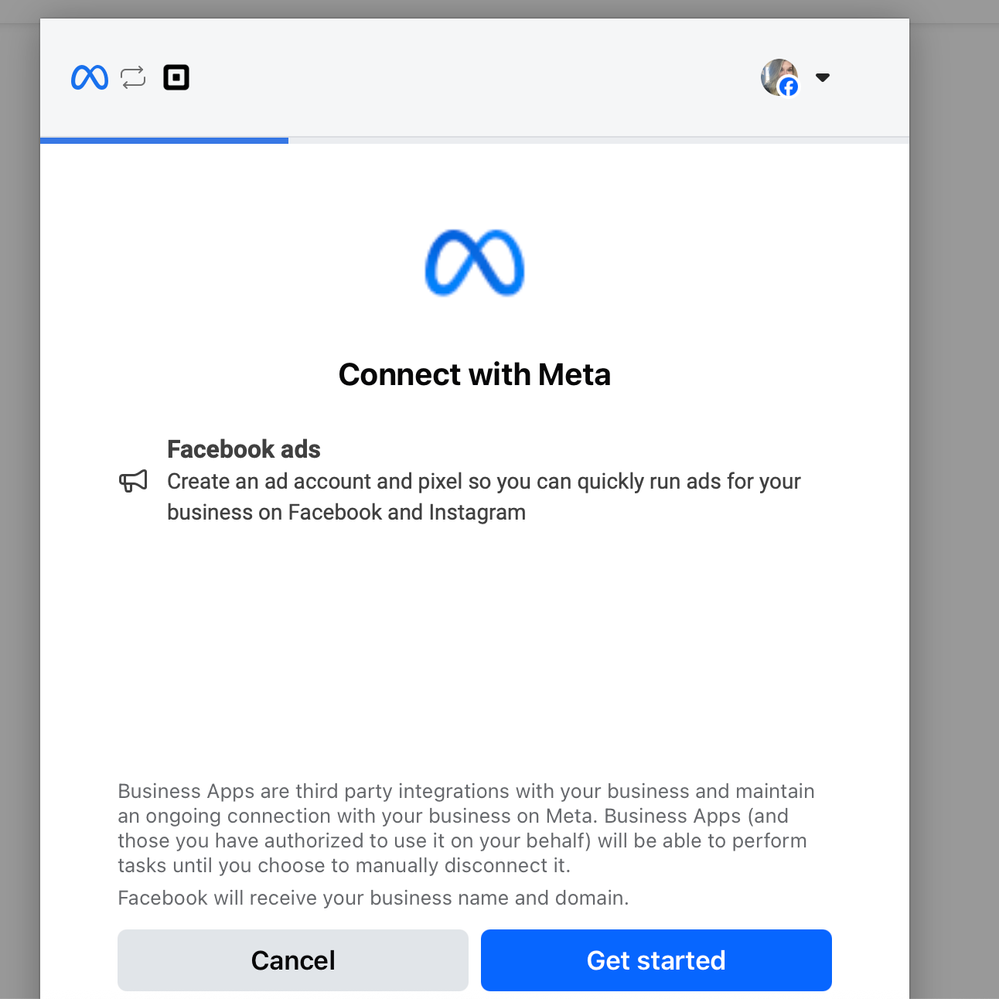Click the Business Apps disclaimer paragraph
Image resolution: width=999 pixels, height=999 pixels.
465,828
